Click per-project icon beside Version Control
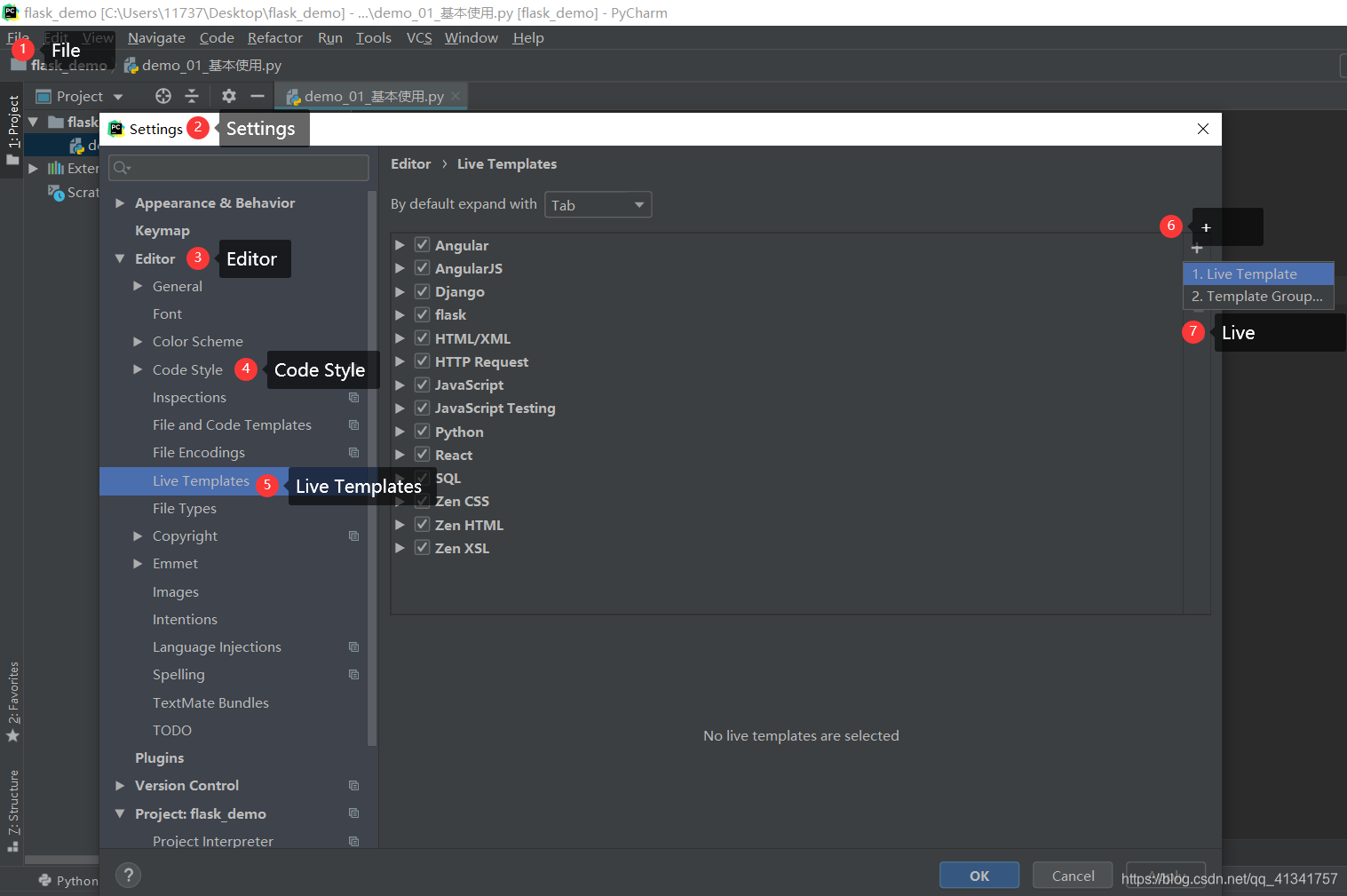This screenshot has height=896, width=1347. [353, 786]
